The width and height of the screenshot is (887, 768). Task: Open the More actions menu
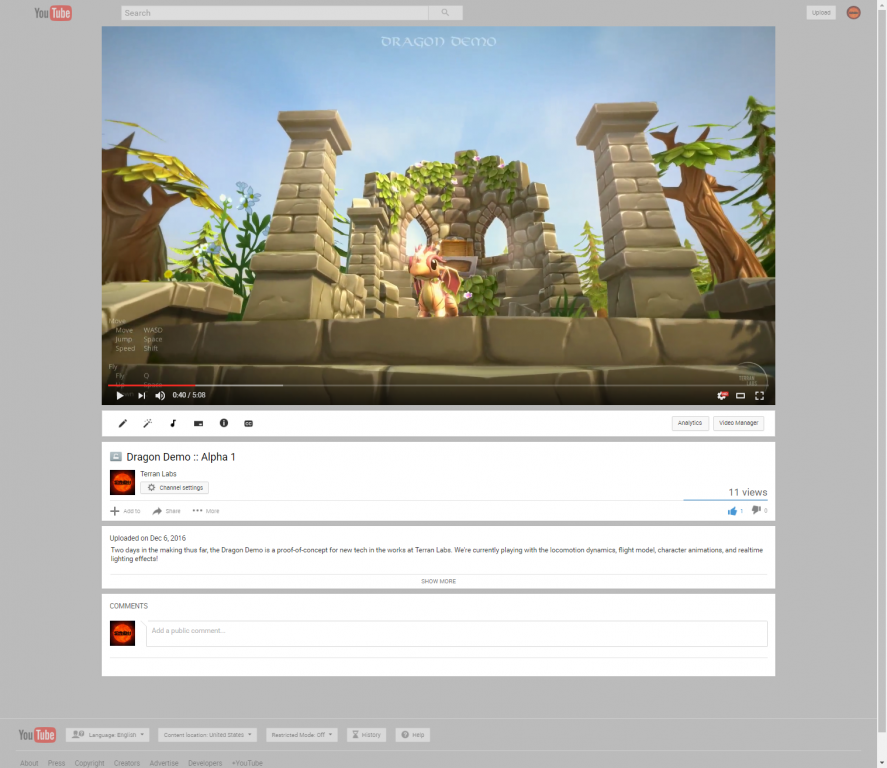click(x=206, y=511)
